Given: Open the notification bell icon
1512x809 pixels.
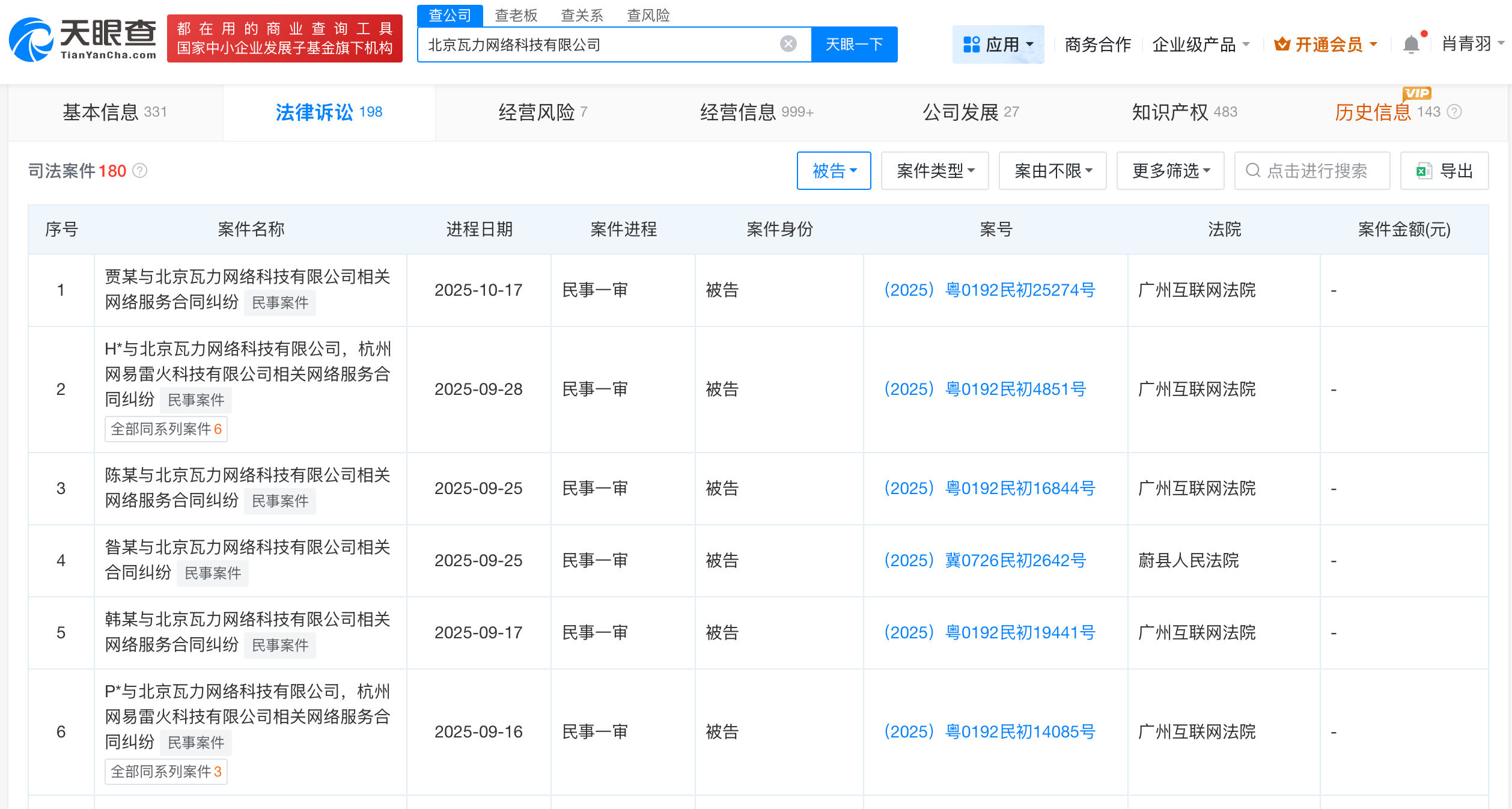Looking at the screenshot, I should tap(1411, 44).
